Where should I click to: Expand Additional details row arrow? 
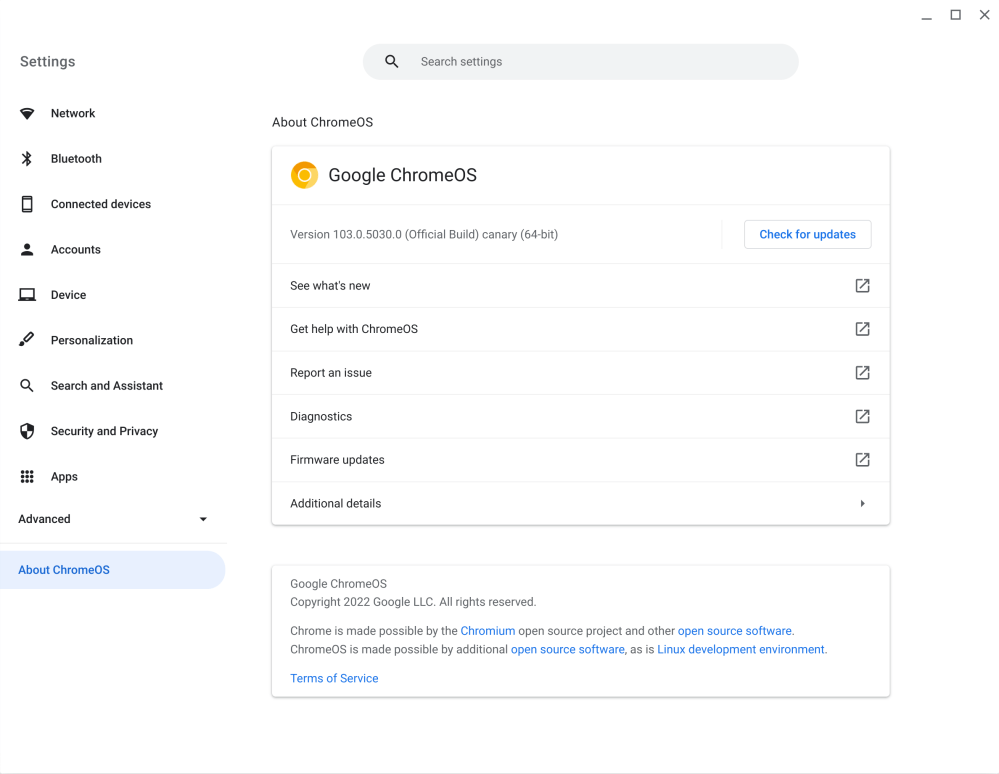pos(862,504)
